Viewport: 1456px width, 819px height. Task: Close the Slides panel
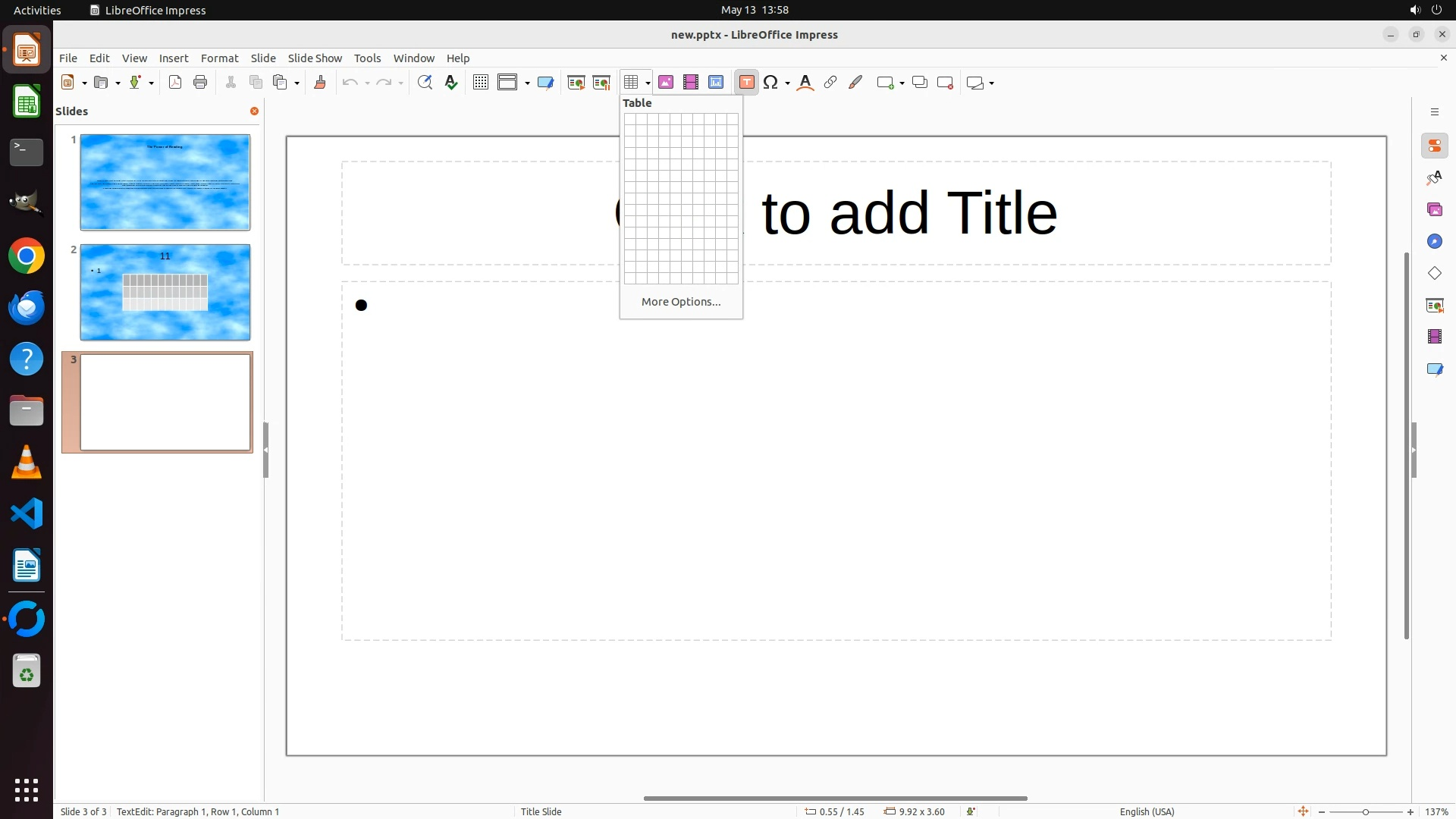[x=255, y=111]
